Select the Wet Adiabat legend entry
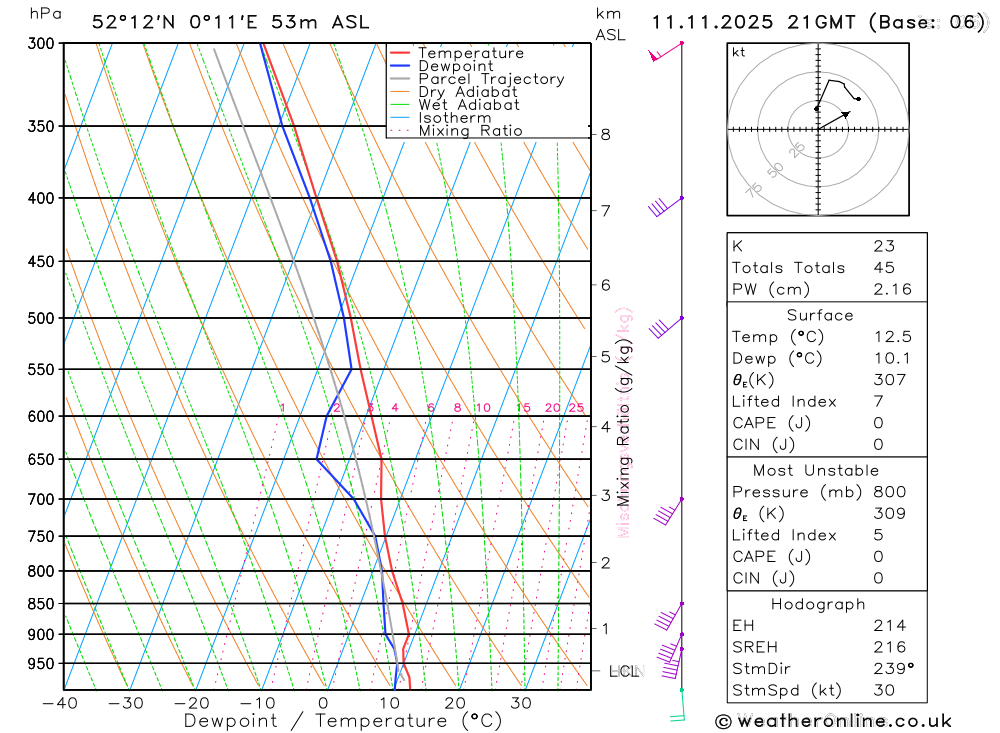 [x=469, y=105]
